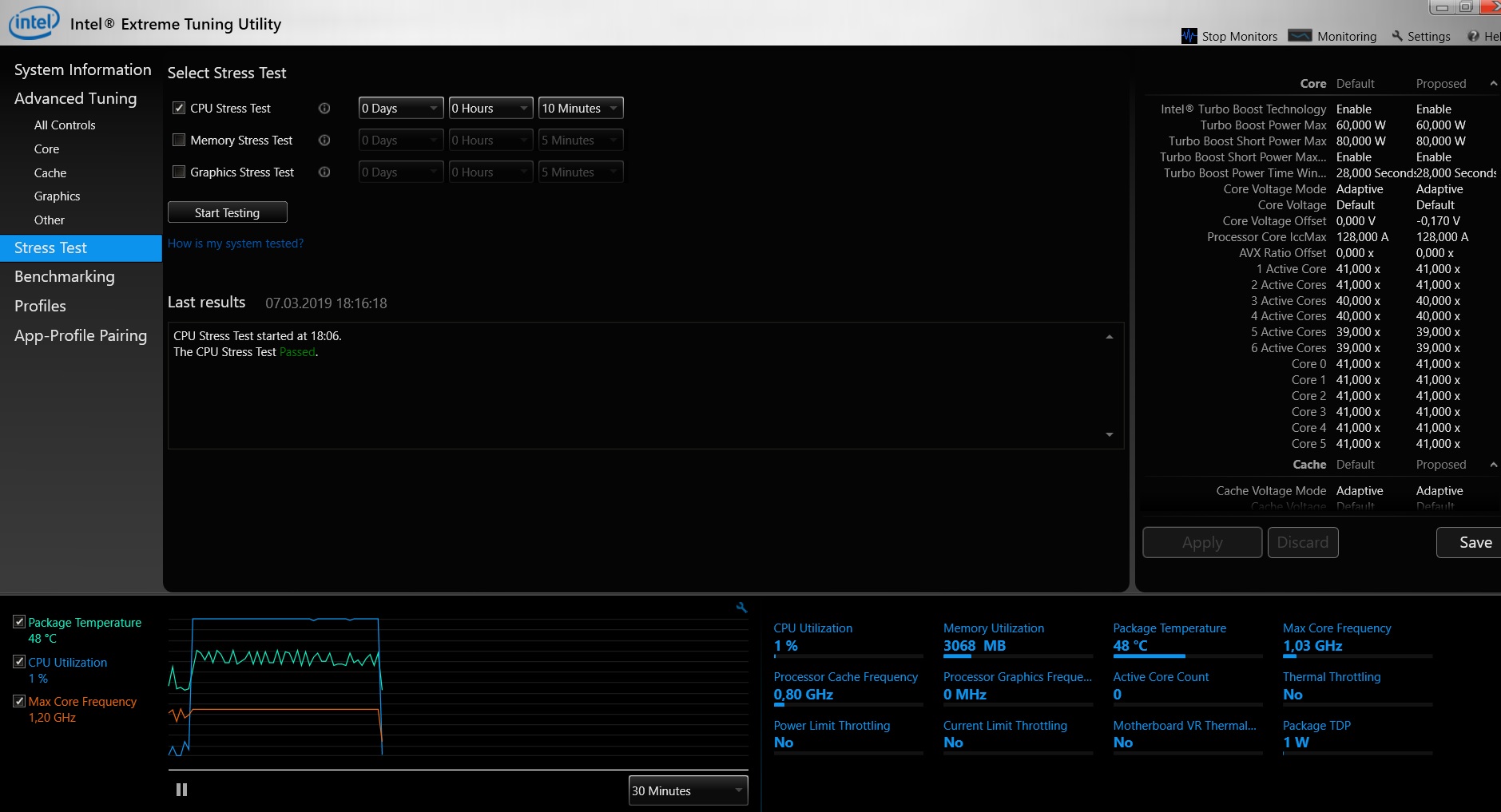Open Graphics test Hours dropdown
The height and width of the screenshot is (812, 1501).
[490, 172]
